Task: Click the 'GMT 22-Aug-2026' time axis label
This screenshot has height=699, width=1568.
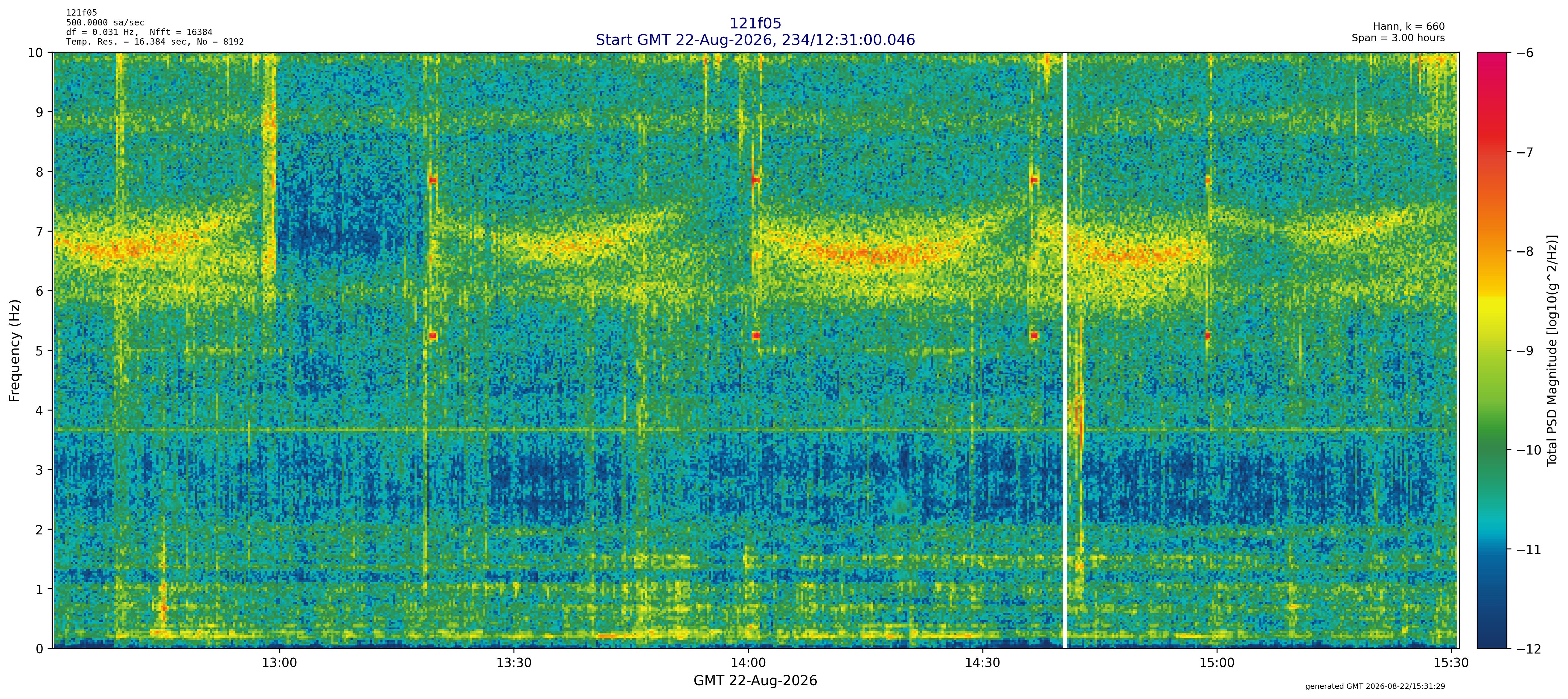Action: (x=755, y=681)
